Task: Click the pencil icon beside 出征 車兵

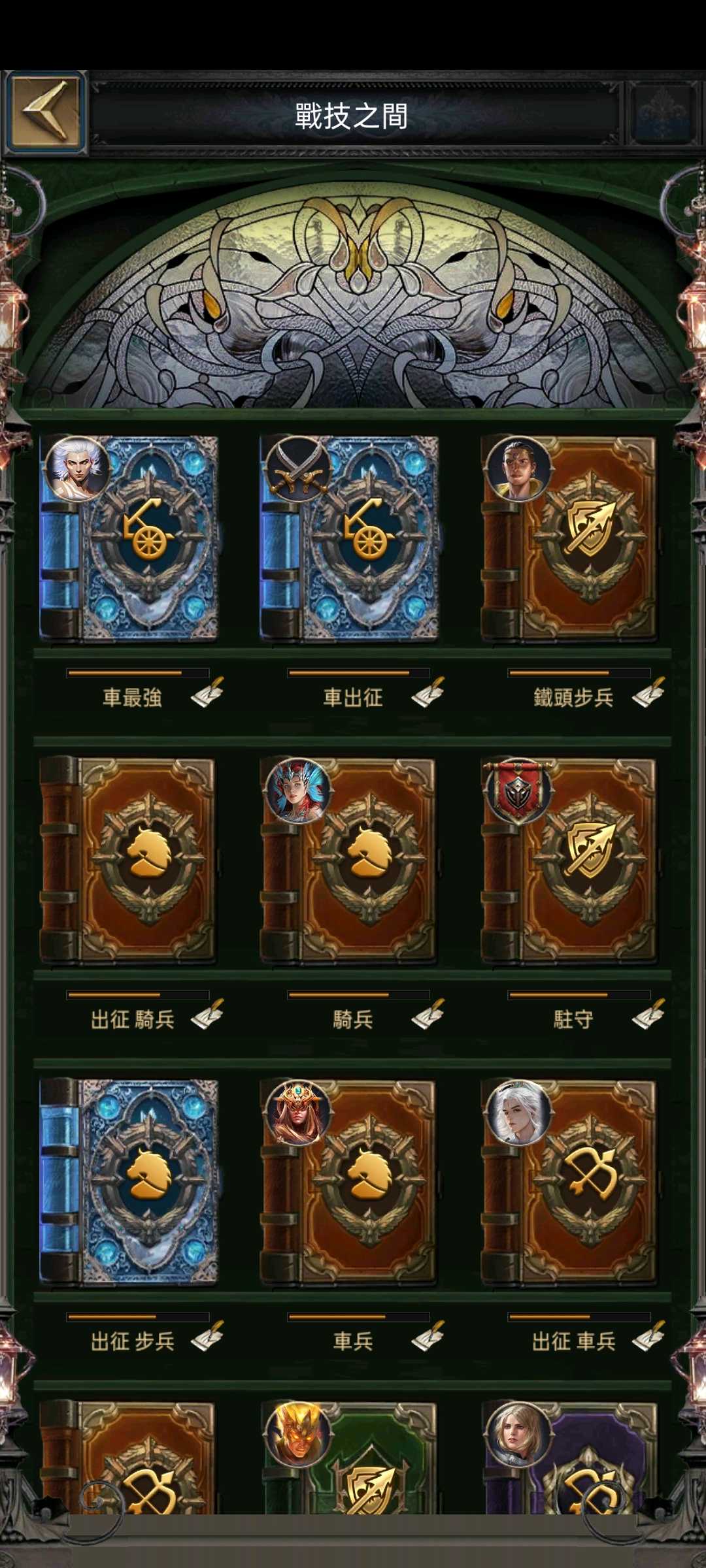Action: (x=648, y=1336)
